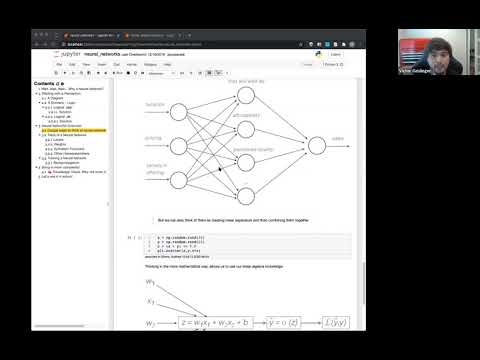
Task: Open the Widgets menu
Action: coord(150,64)
